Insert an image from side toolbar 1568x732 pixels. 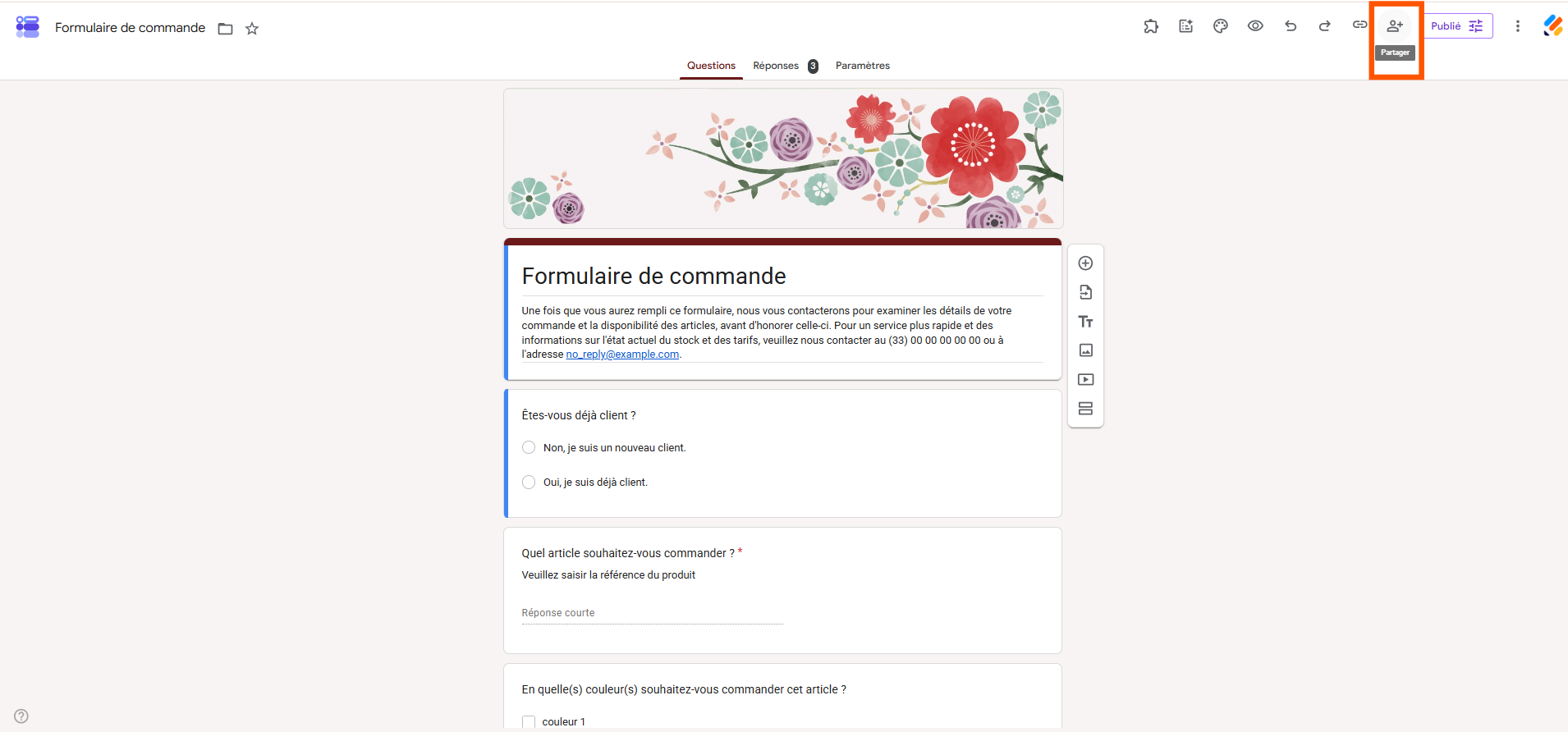pos(1085,350)
